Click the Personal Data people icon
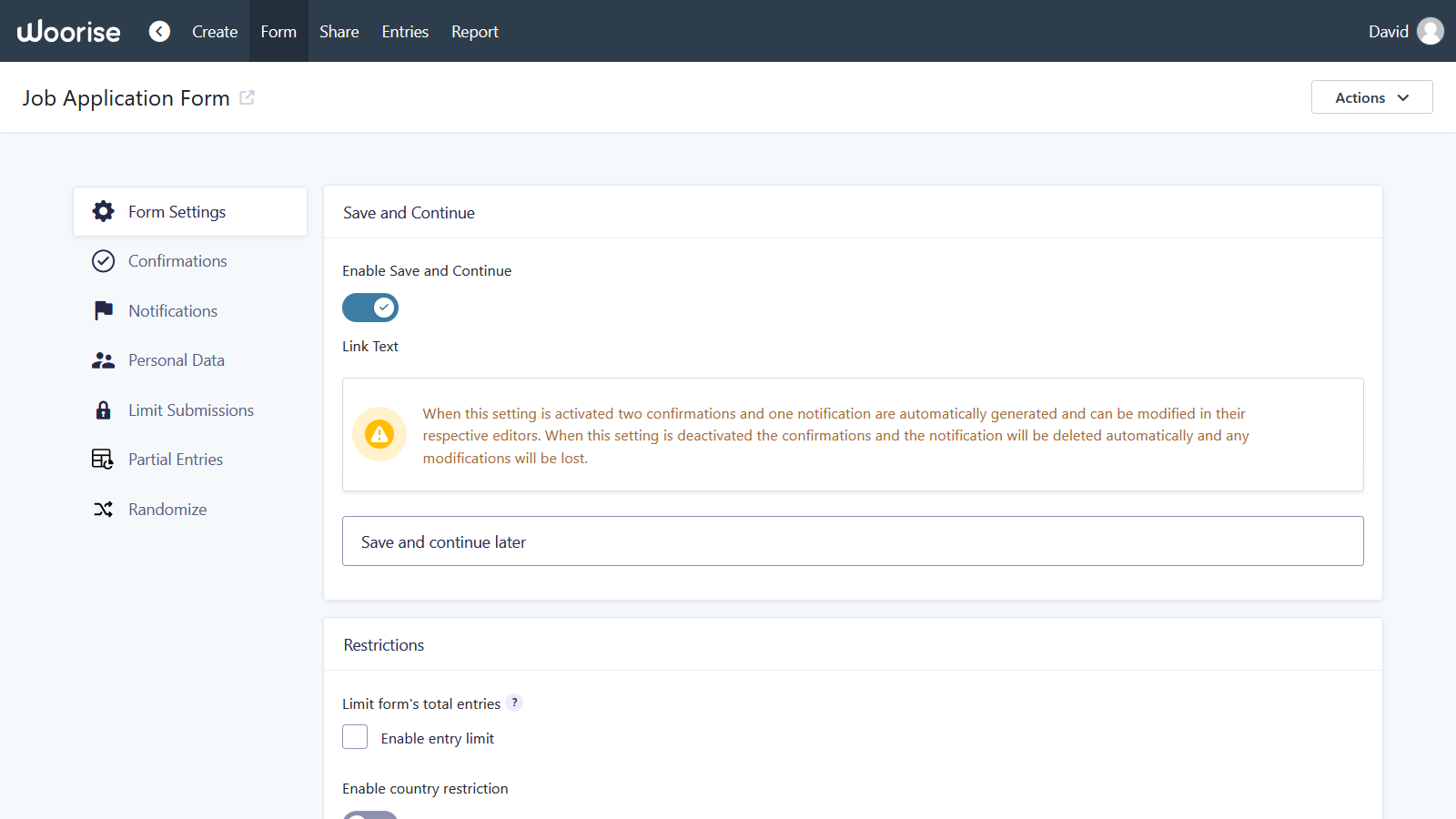 click(104, 359)
